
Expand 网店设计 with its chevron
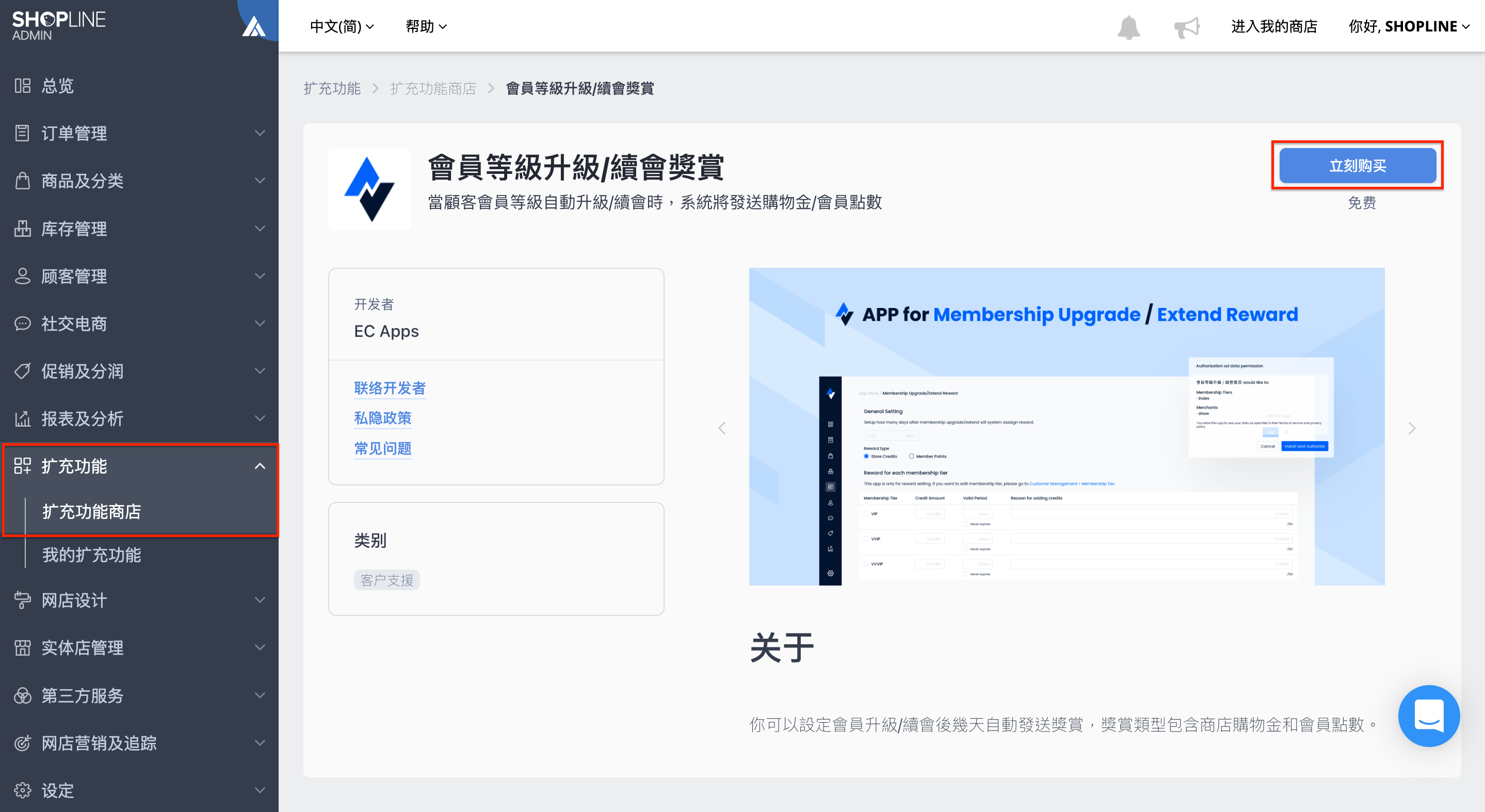tap(260, 600)
